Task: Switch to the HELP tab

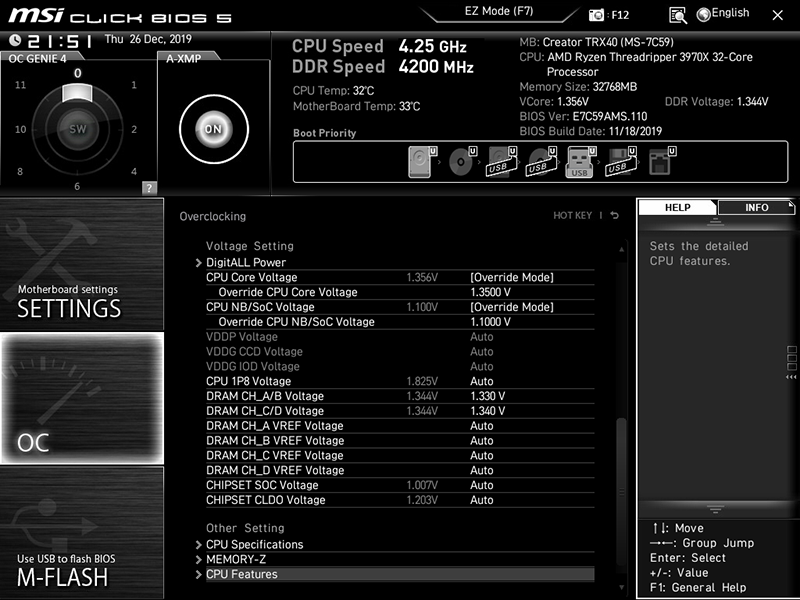Action: (x=678, y=207)
